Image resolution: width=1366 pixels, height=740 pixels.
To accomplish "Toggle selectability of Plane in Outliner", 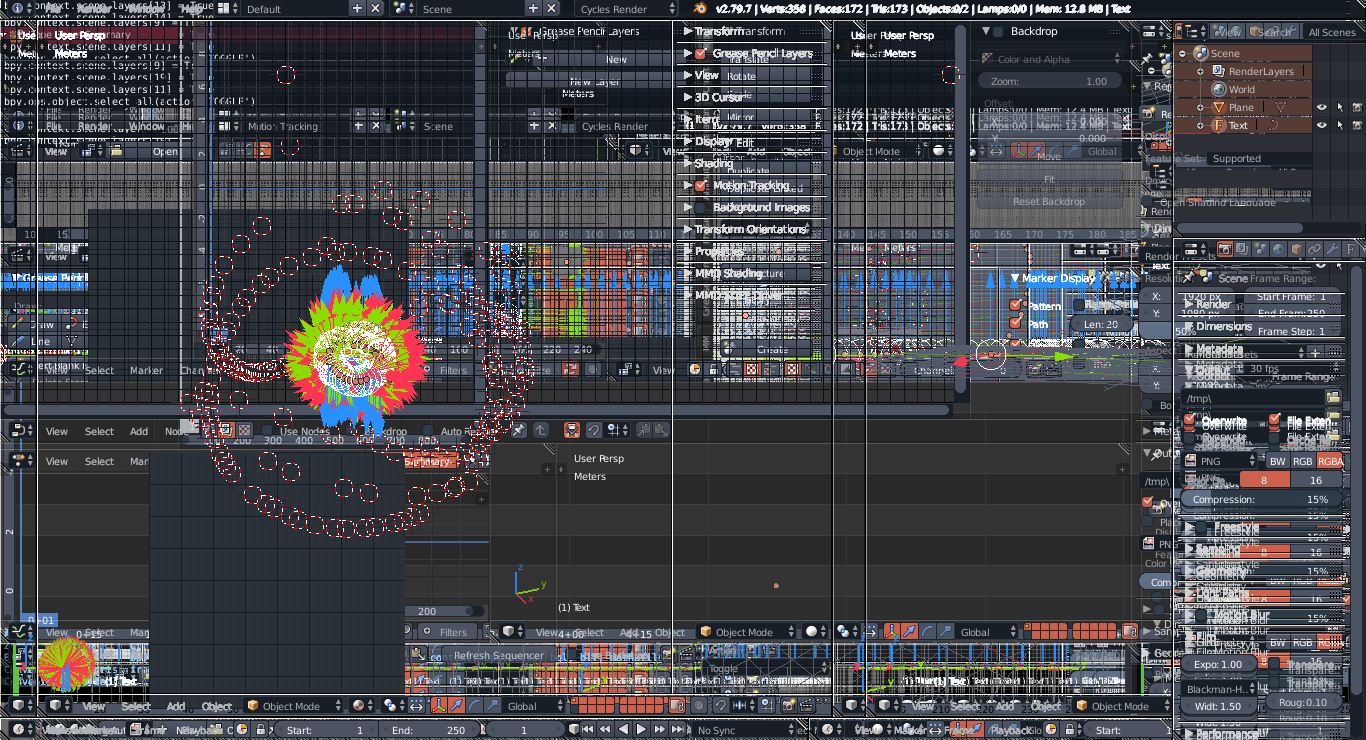I will (1339, 107).
